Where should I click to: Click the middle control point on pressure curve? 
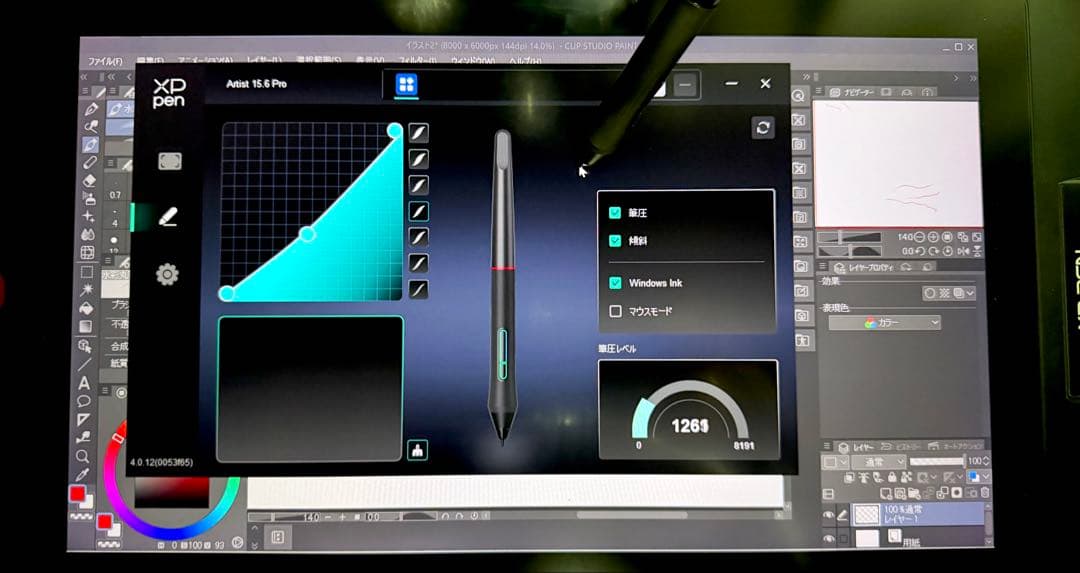coord(307,234)
